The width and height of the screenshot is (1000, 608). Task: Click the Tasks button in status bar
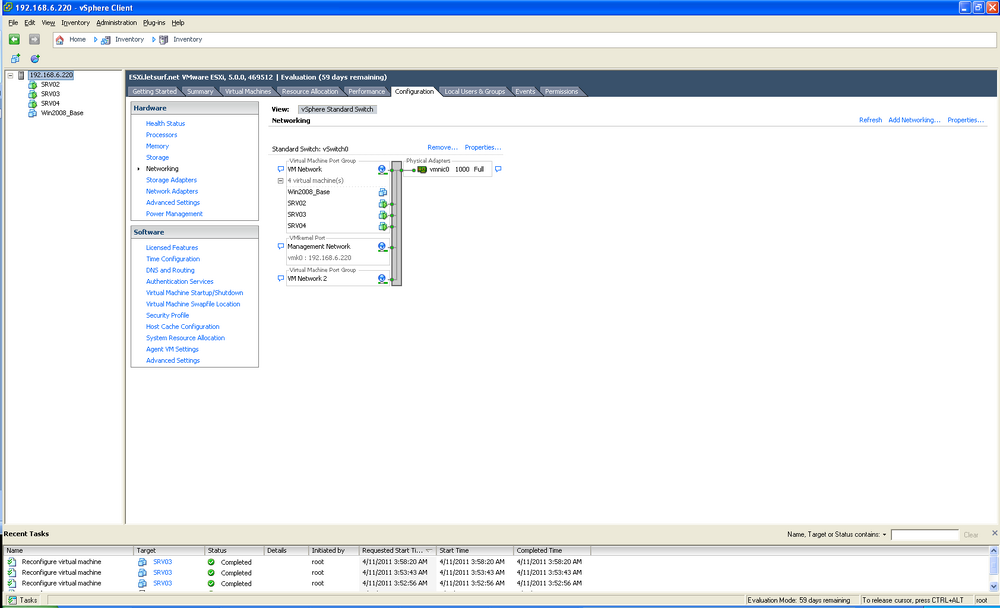[x=23, y=600]
